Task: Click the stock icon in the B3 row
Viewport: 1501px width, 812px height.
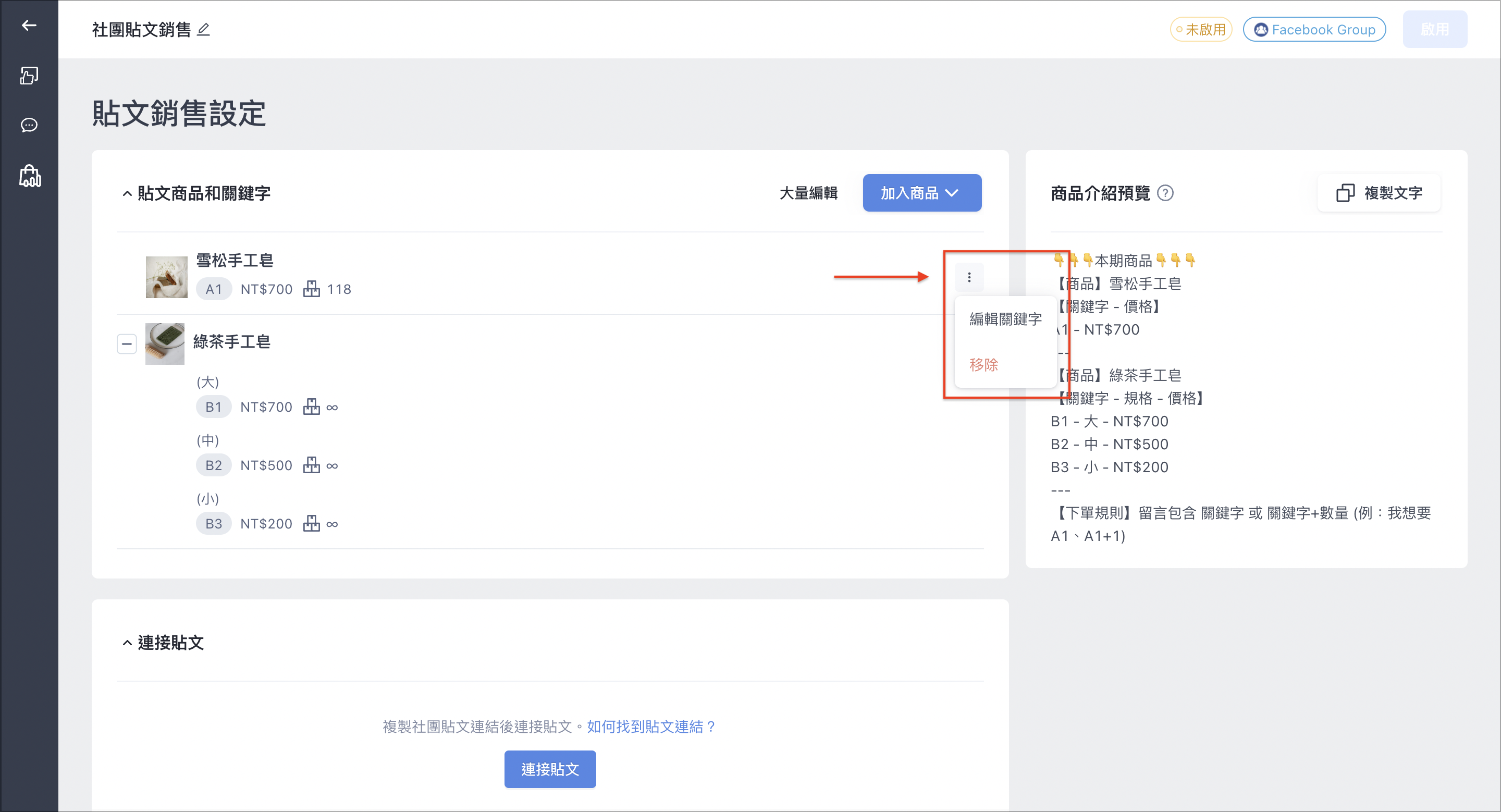Action: point(312,523)
